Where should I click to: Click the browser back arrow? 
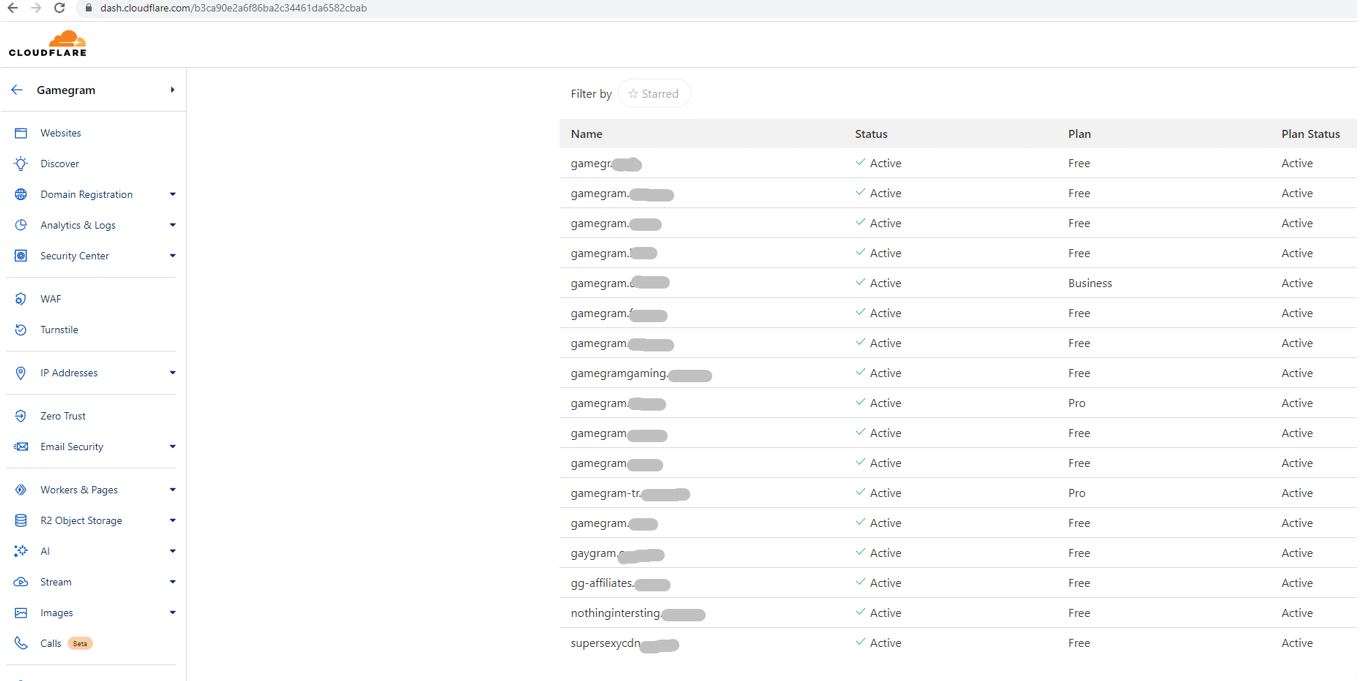click(12, 8)
